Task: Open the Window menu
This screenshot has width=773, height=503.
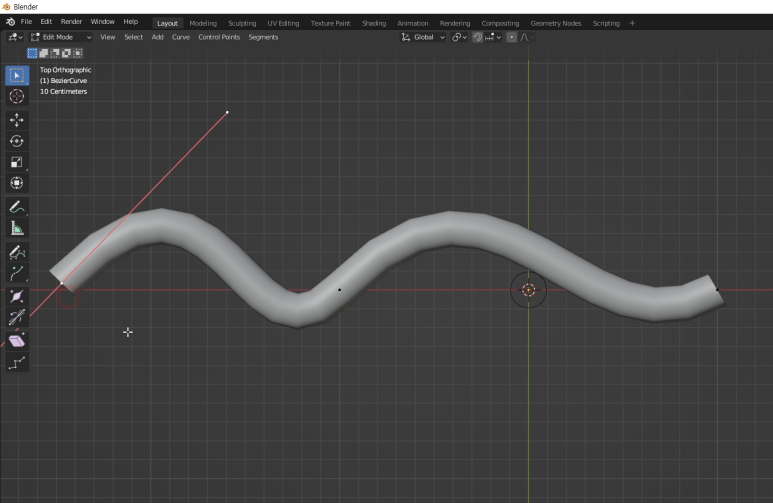Action: [102, 22]
